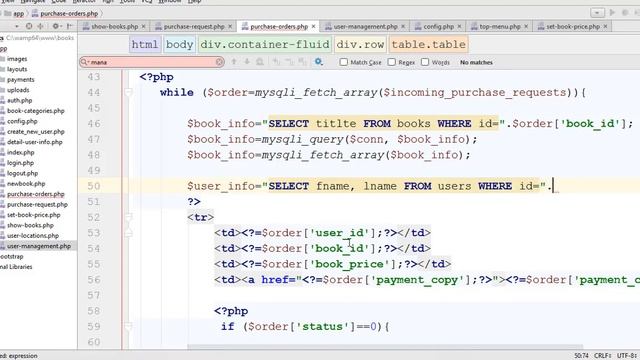Start debugging with the bug icon

tap(625, 13)
